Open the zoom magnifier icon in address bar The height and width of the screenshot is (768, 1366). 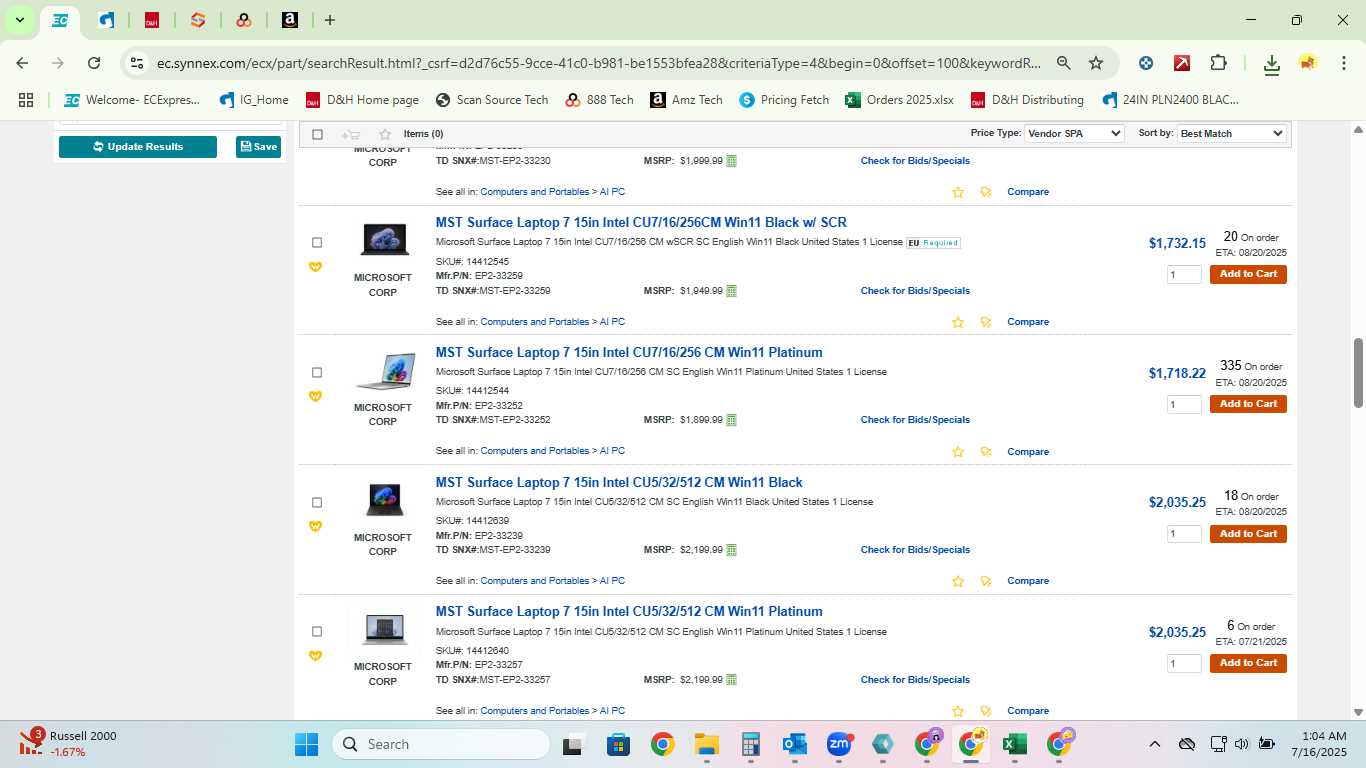click(1064, 63)
